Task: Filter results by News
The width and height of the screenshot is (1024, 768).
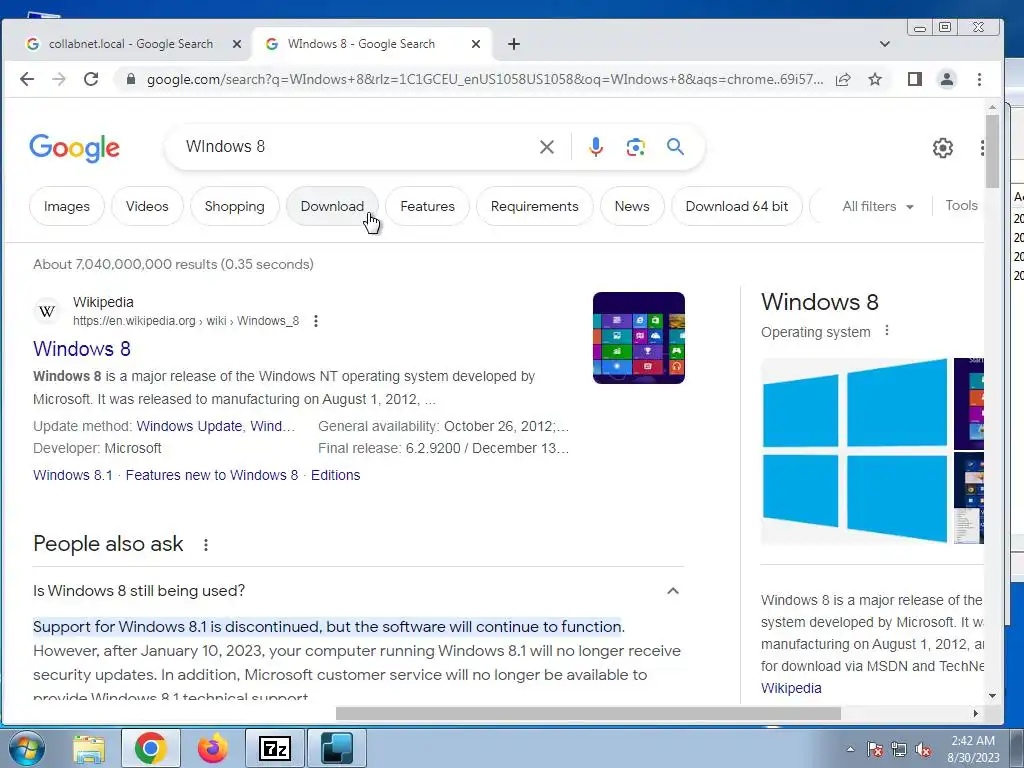Action: click(x=632, y=206)
